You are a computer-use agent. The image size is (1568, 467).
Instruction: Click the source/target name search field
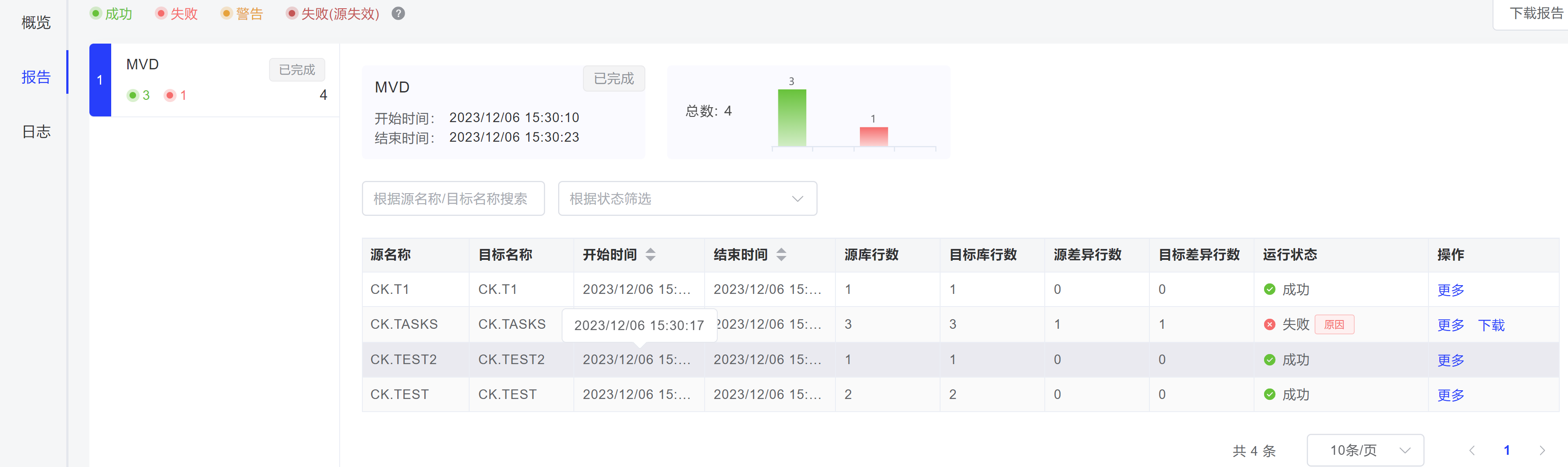pyautogui.click(x=453, y=198)
